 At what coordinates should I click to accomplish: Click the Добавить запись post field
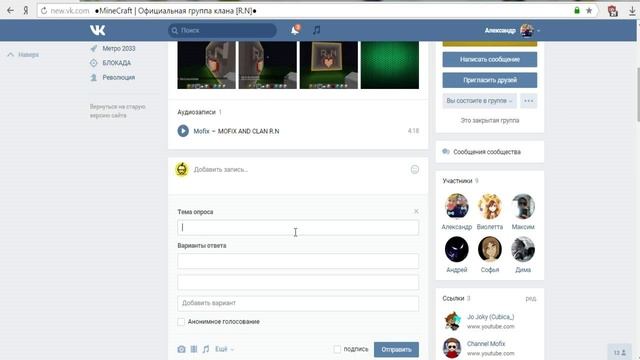coord(298,169)
